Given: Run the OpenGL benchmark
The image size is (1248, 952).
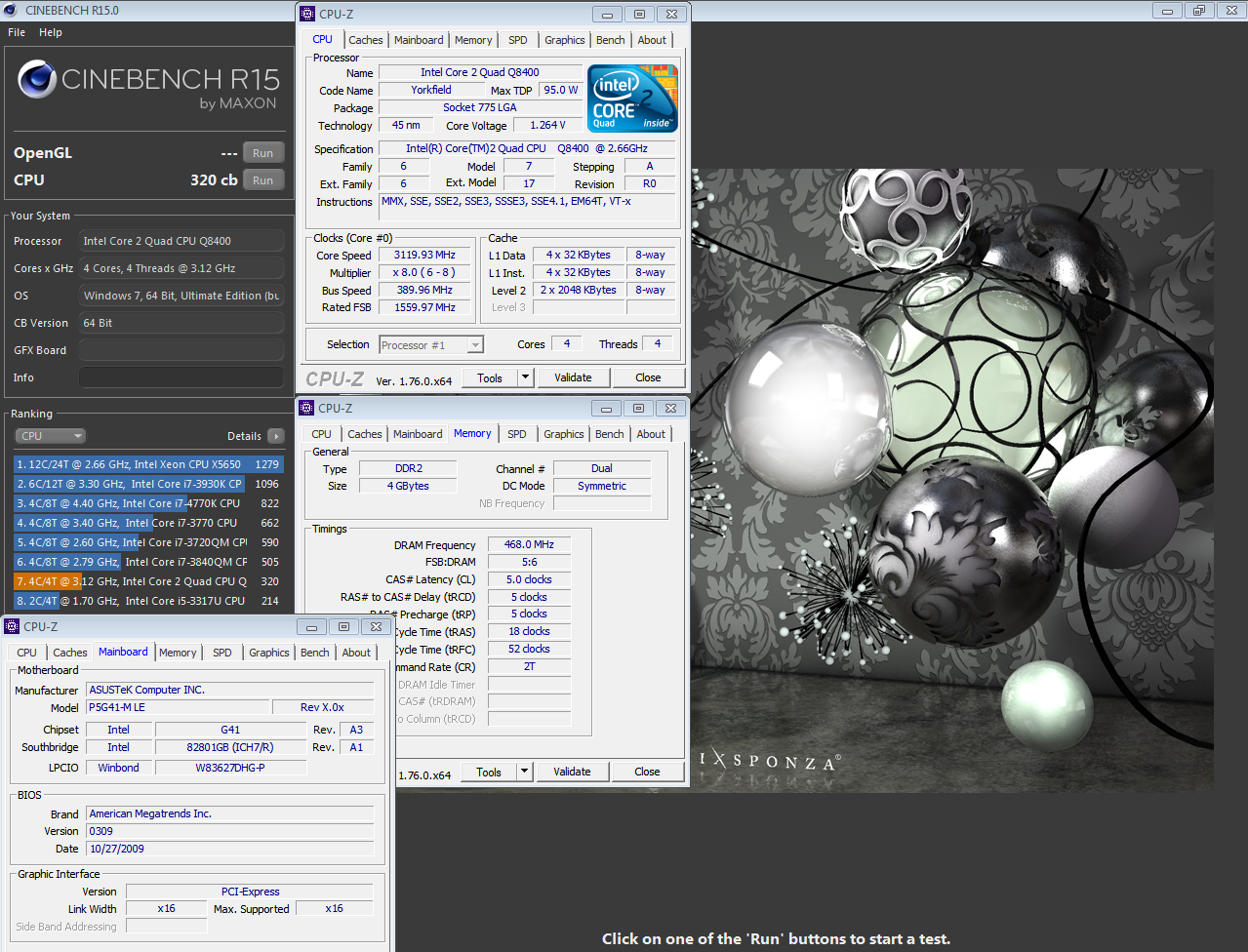Looking at the screenshot, I should click(x=263, y=153).
